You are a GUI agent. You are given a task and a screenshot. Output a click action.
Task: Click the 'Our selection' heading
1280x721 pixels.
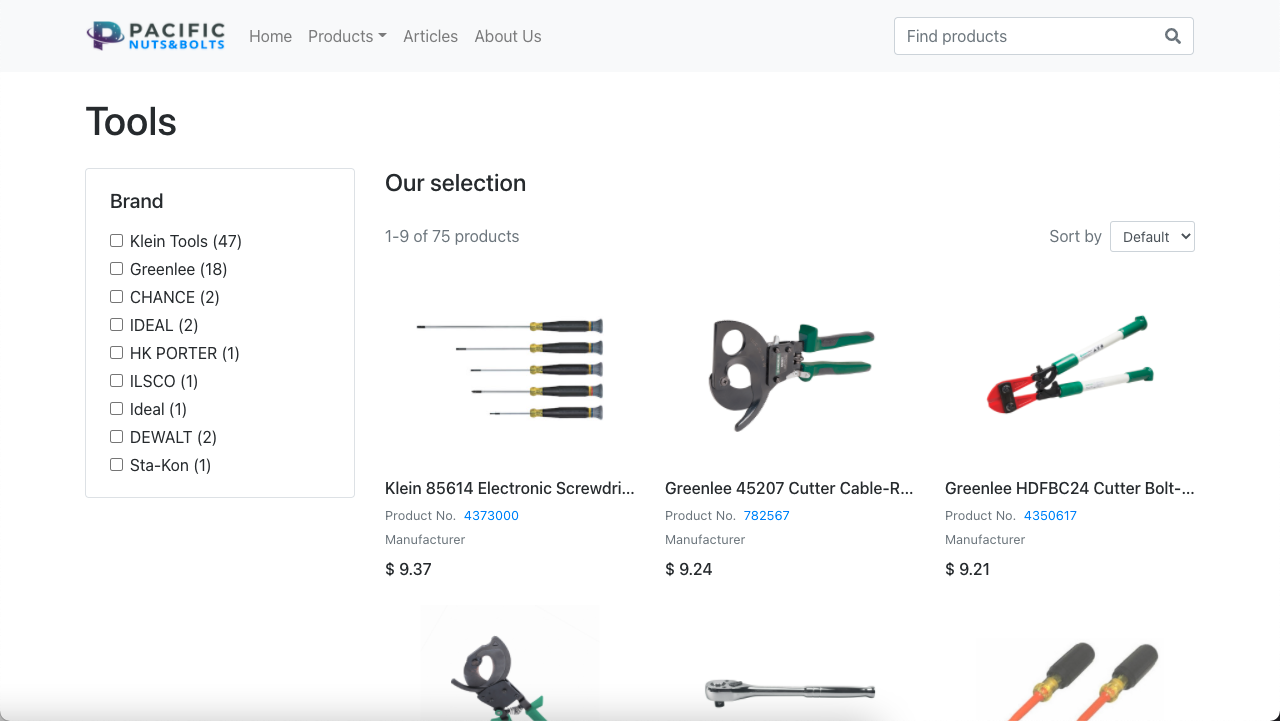click(455, 183)
